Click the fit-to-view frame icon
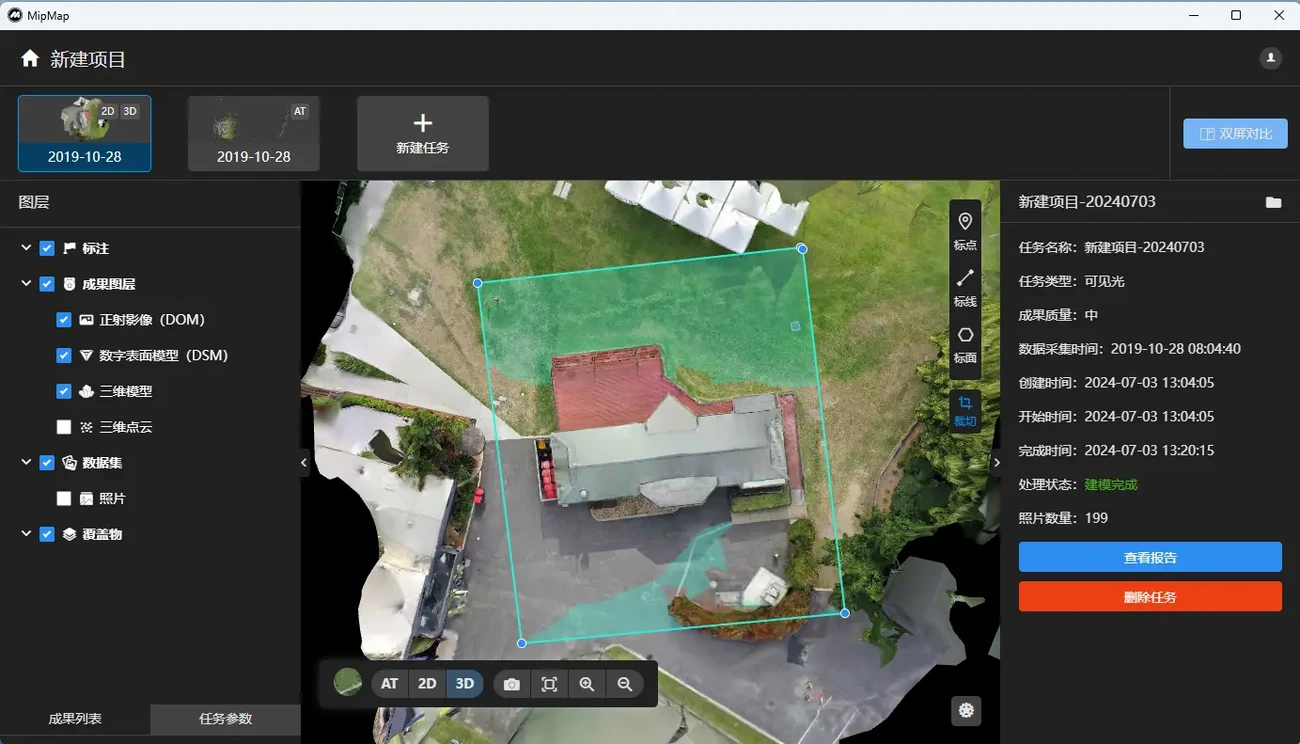Screen dimensions: 1300x744 click(549, 684)
